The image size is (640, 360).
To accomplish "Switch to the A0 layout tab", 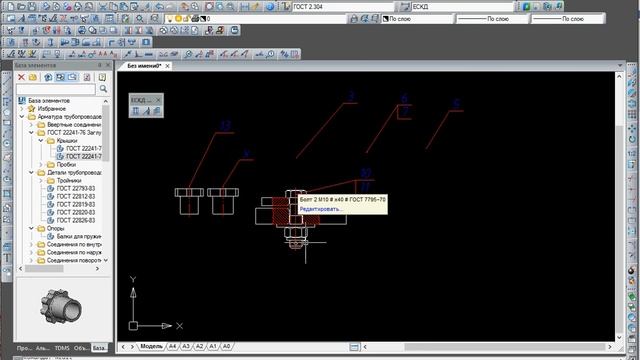I will [227, 346].
